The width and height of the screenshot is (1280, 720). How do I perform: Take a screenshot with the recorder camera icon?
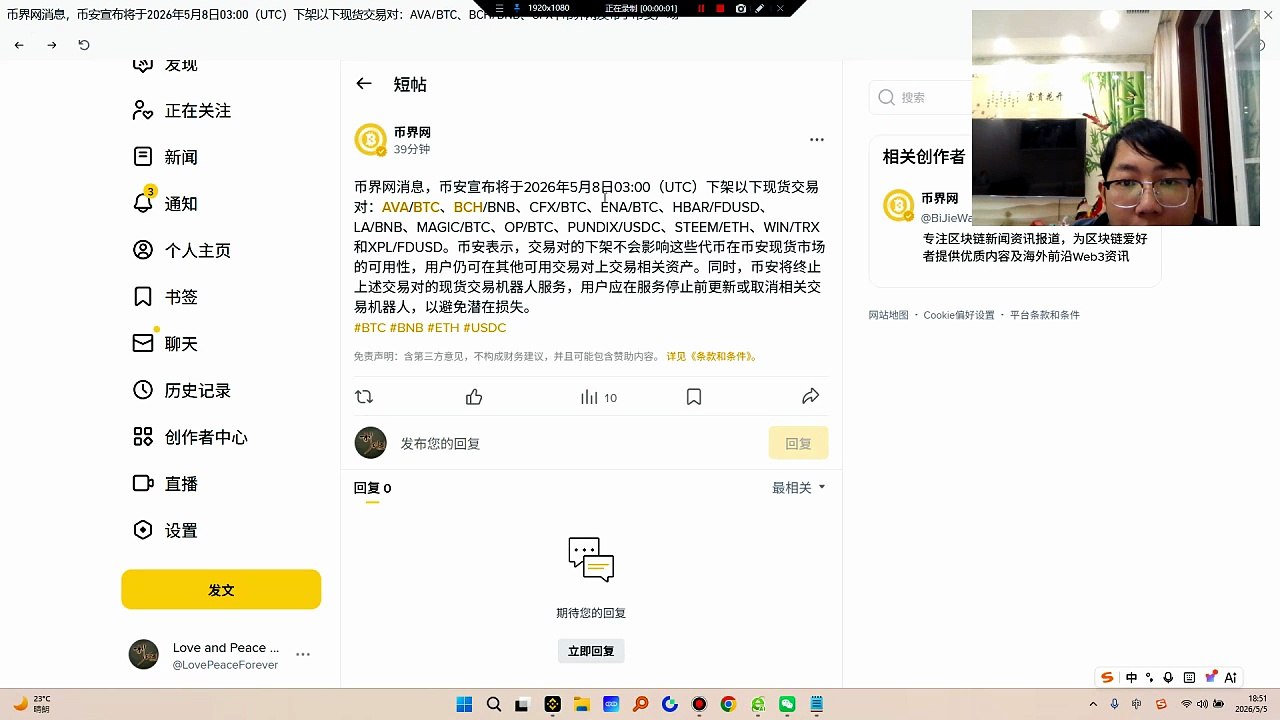pos(740,8)
